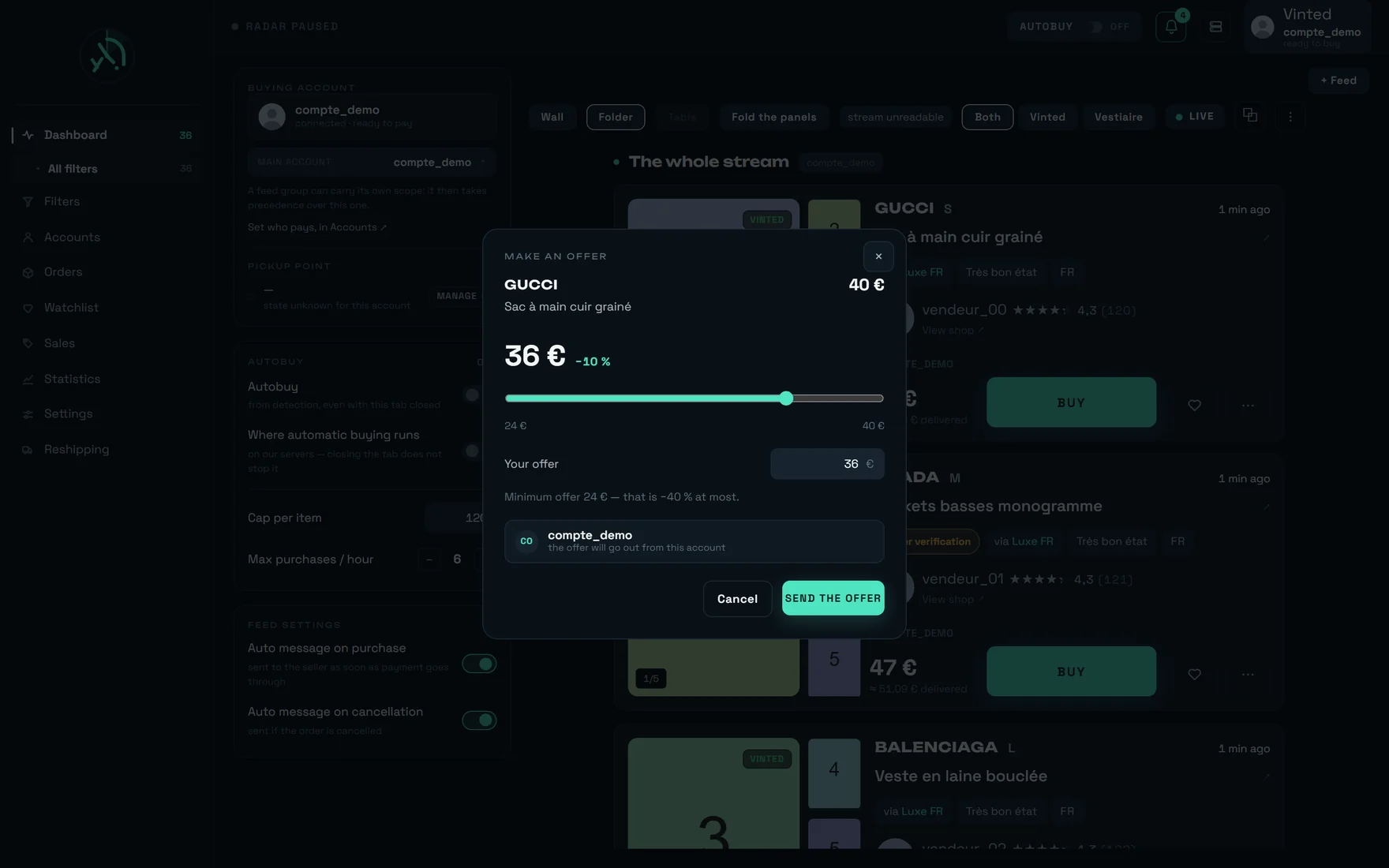
Task: Open the Vinted compte_demo profile menu
Action: pyautogui.click(x=1307, y=28)
